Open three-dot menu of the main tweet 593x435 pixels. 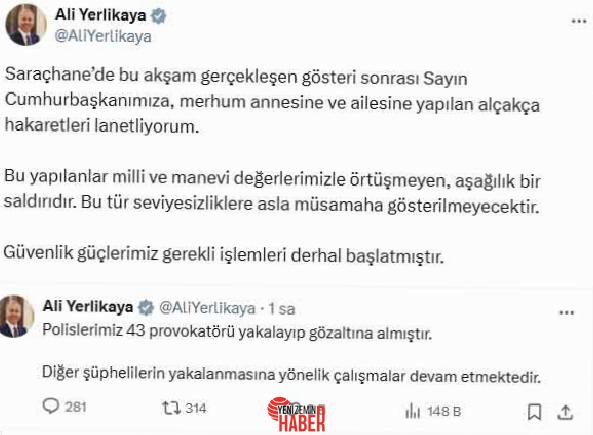click(x=579, y=21)
